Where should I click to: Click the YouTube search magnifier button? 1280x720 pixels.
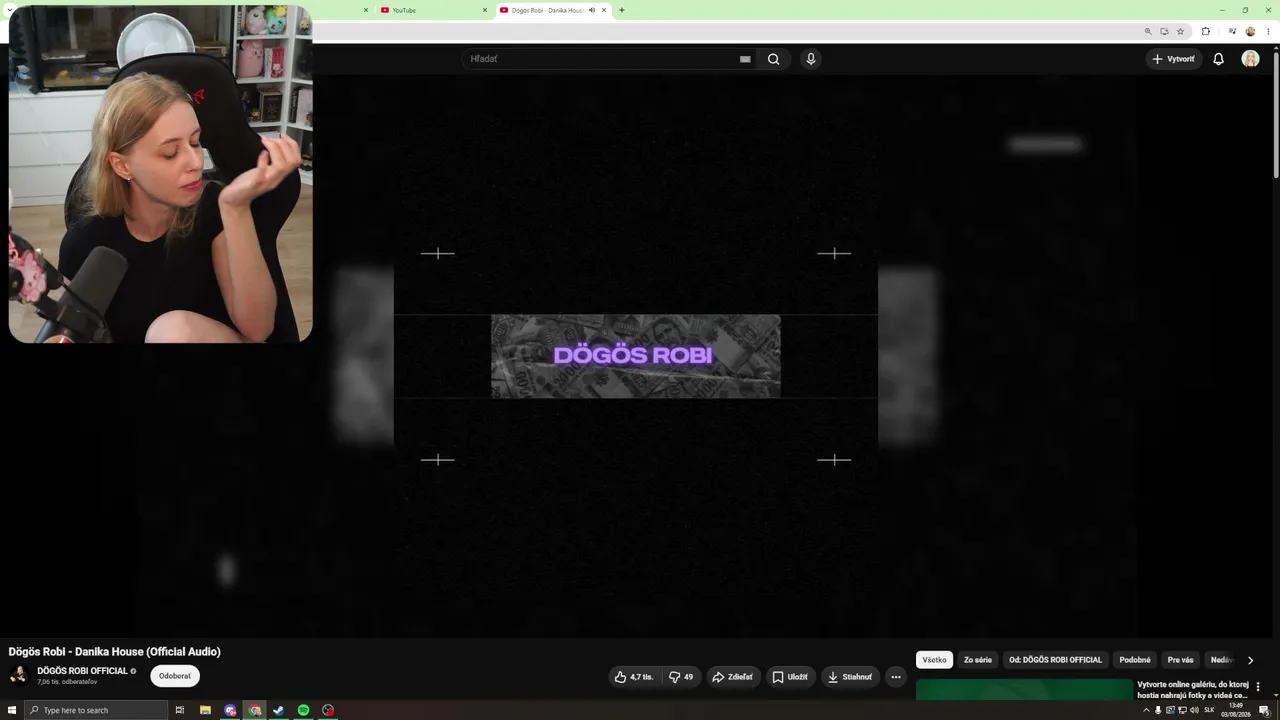(773, 59)
